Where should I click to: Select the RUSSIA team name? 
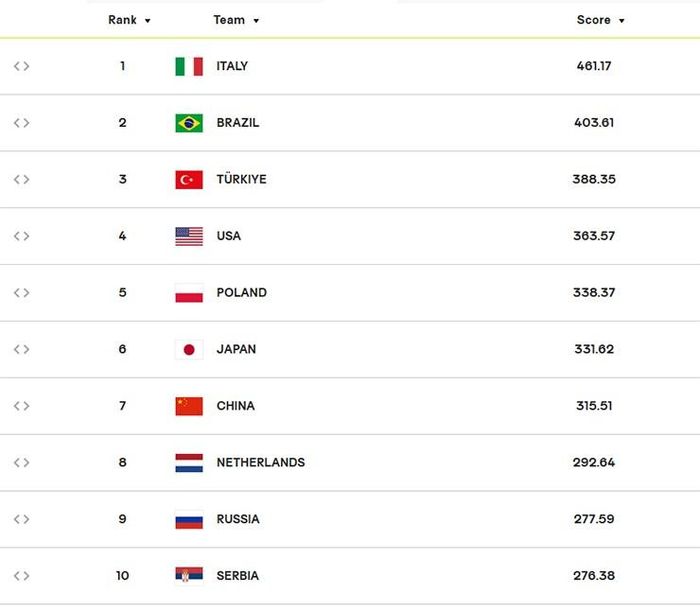238,519
